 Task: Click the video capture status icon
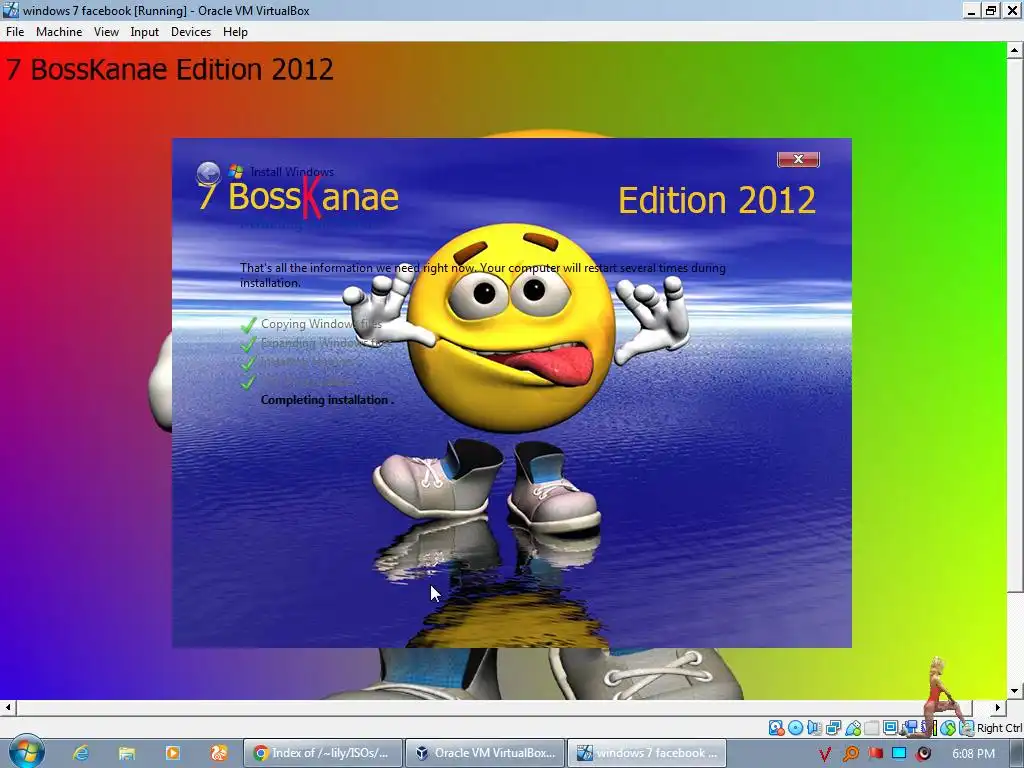(x=909, y=728)
